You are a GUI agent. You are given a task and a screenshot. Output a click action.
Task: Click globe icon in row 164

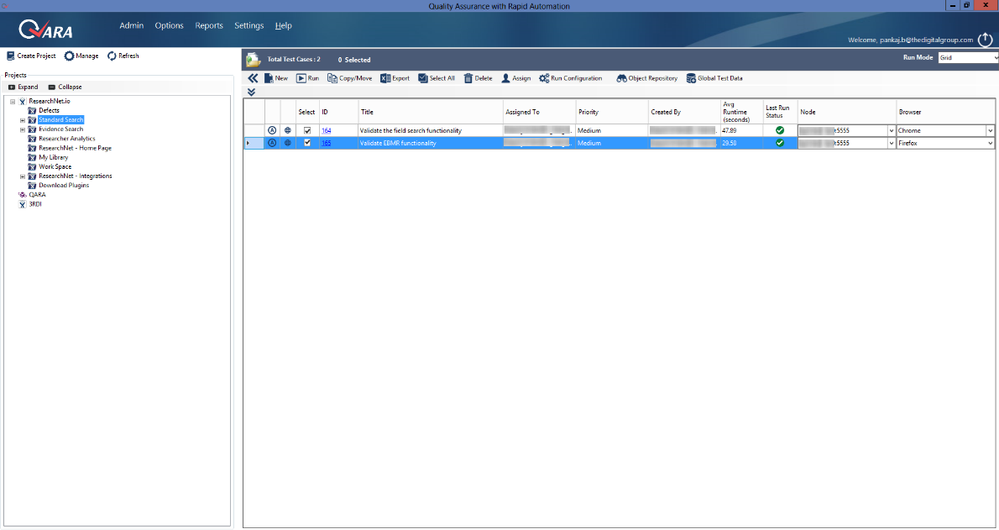[x=287, y=131]
